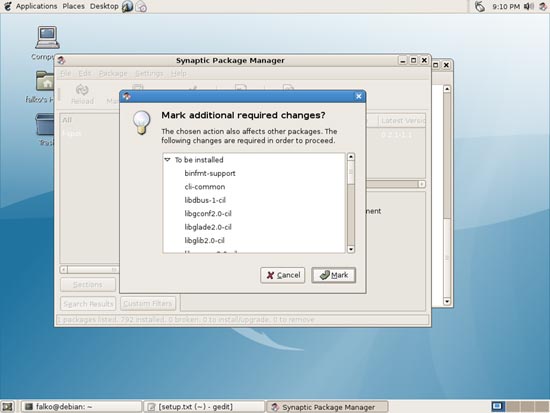This screenshot has height=413, width=550.
Task: Click the lightbulb hint icon
Action: pyautogui.click(x=141, y=122)
